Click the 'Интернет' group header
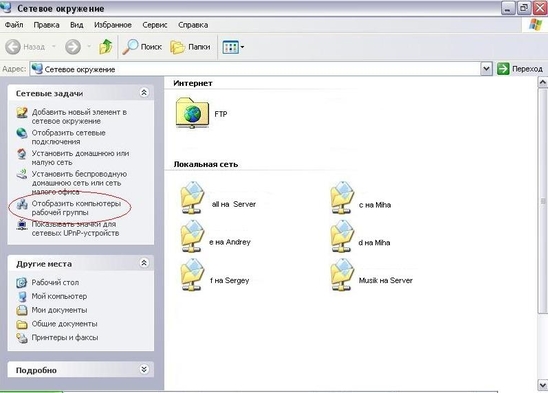This screenshot has width=548, height=393. pyautogui.click(x=193, y=83)
